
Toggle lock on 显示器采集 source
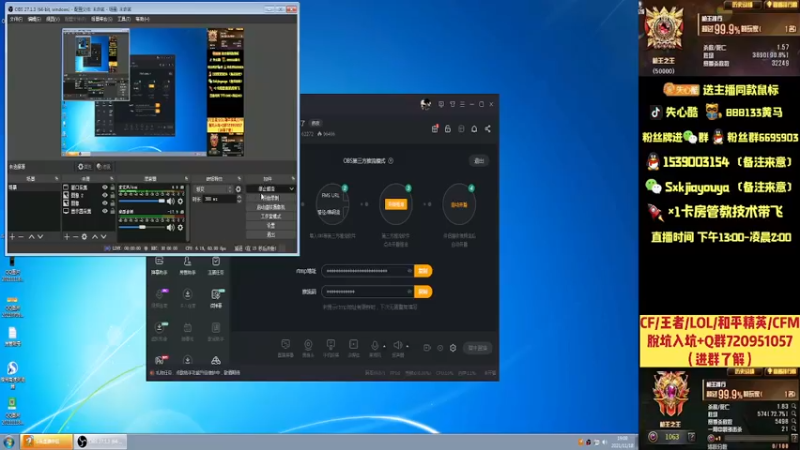(x=112, y=211)
